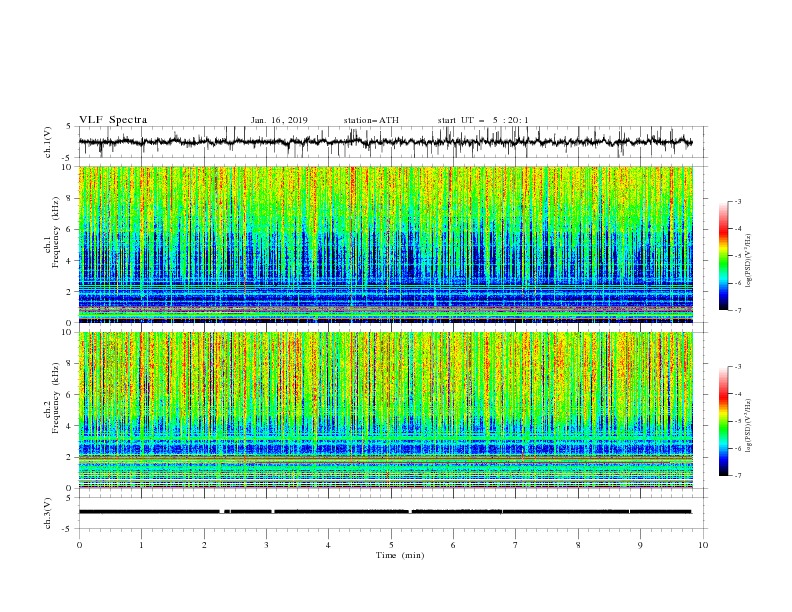Click the 'Jan. 16, 2019' date label
This screenshot has width=792, height=612.
[279, 120]
